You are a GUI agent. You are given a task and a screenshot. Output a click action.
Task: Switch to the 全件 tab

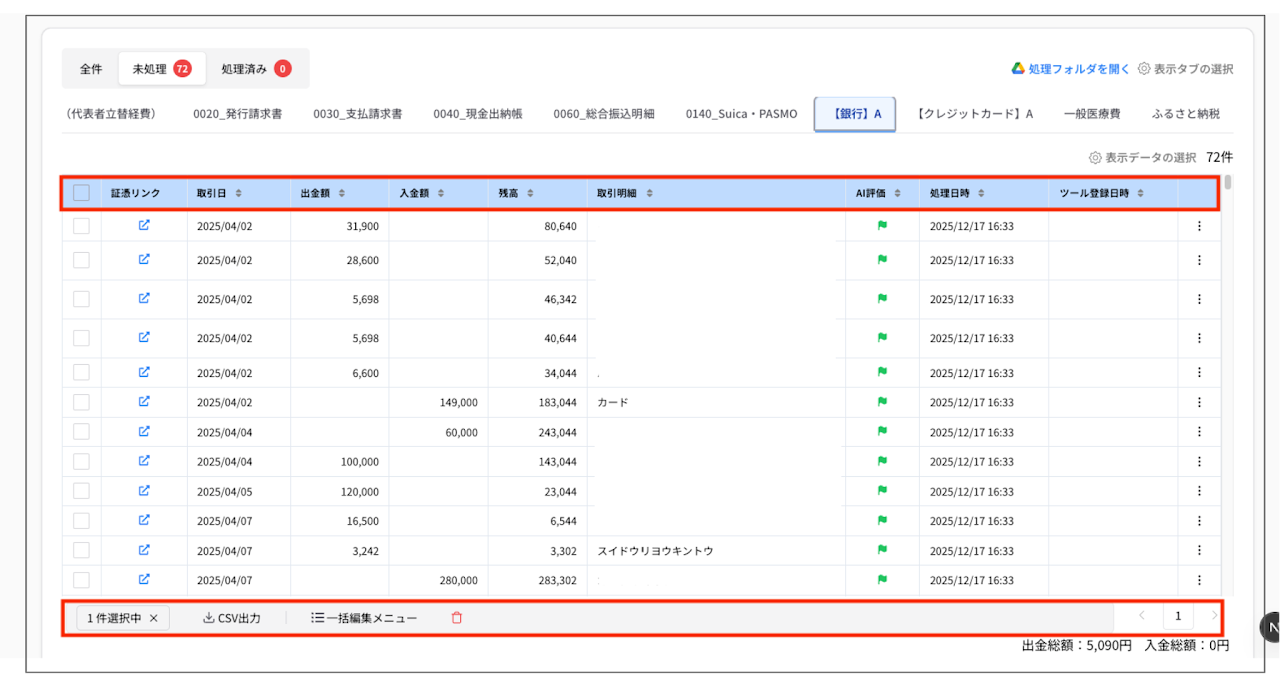(x=91, y=69)
